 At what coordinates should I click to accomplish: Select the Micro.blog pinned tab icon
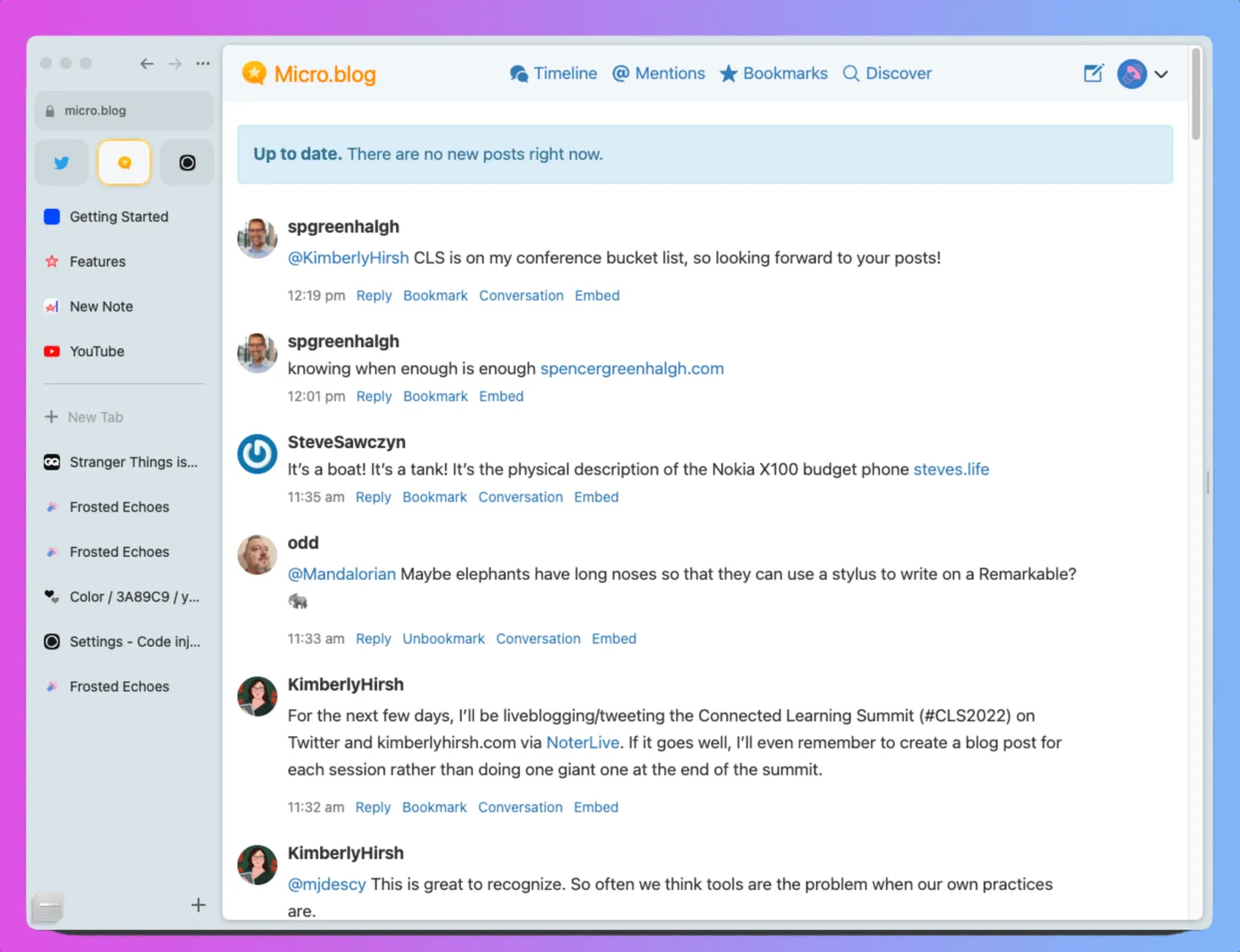click(x=124, y=162)
